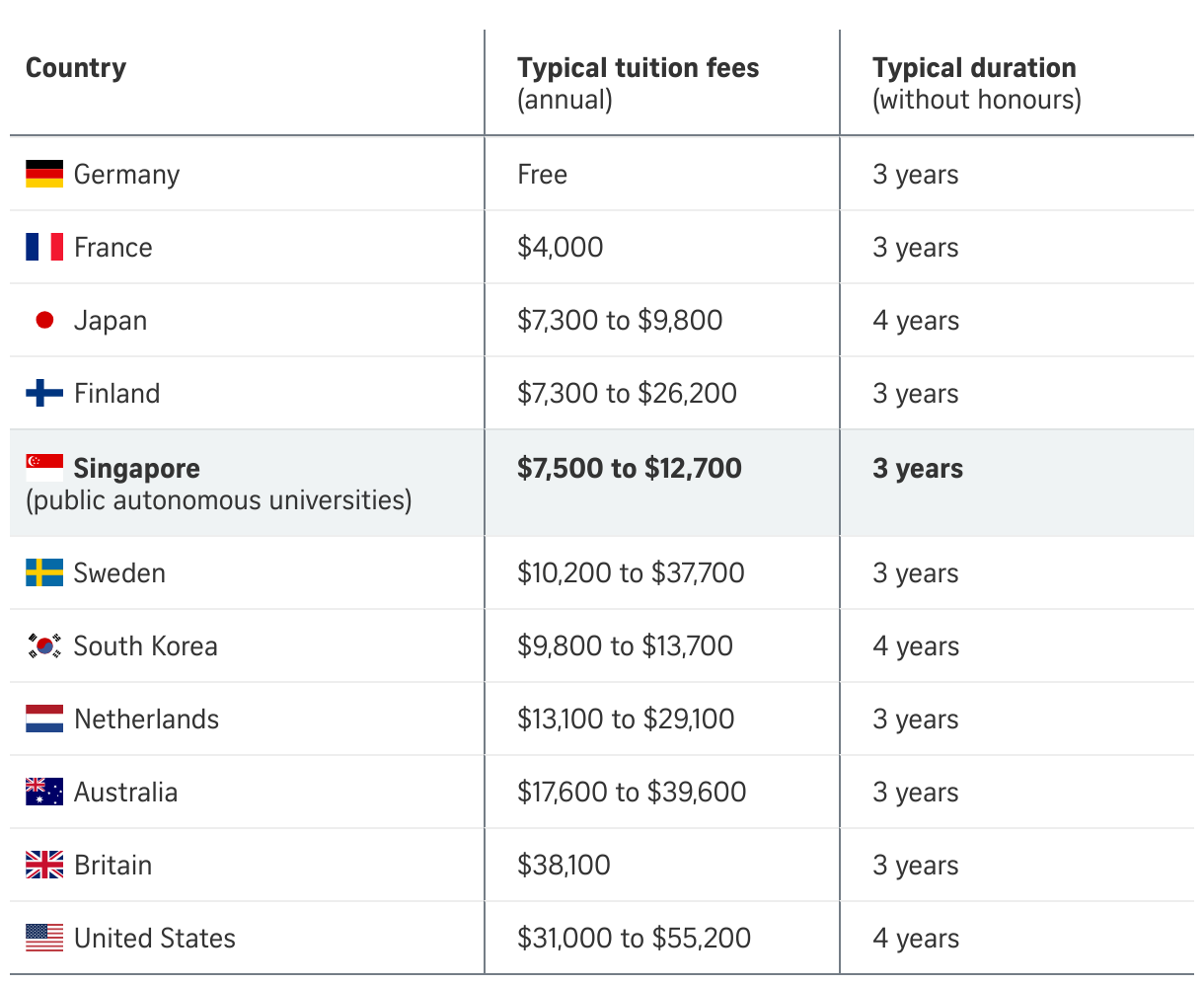The width and height of the screenshot is (1204, 985).
Task: Click the France flag icon
Action: 44,247
